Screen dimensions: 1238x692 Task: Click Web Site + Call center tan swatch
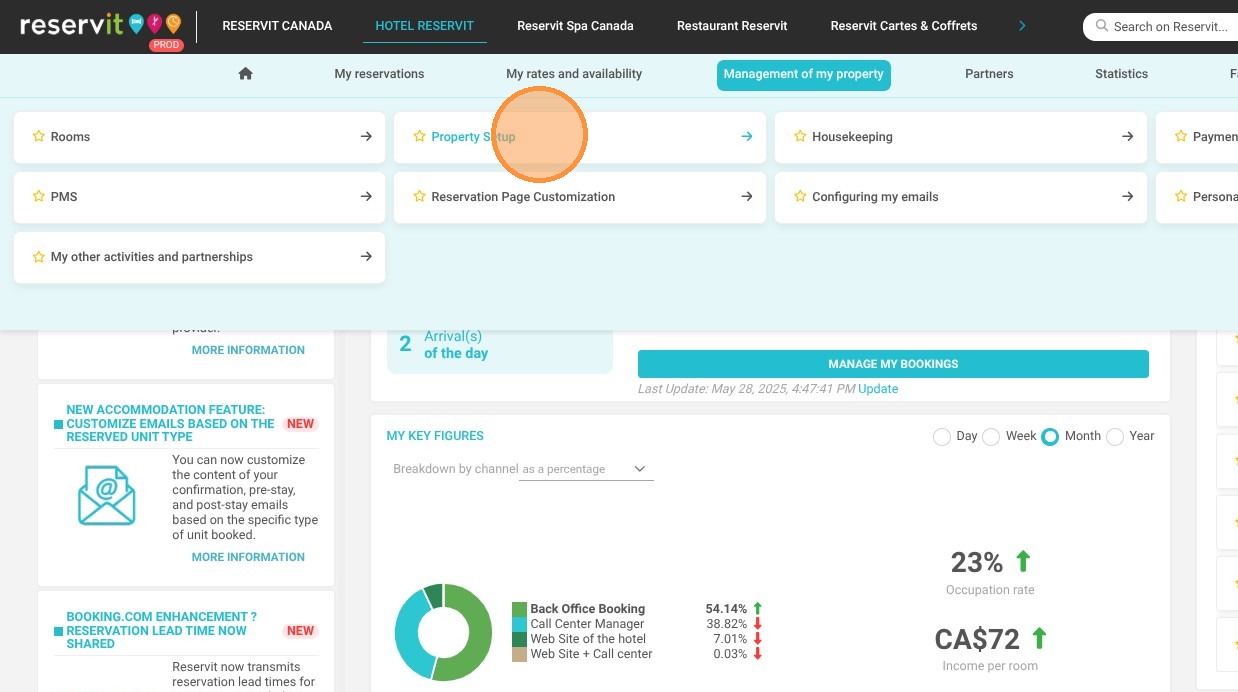click(519, 654)
